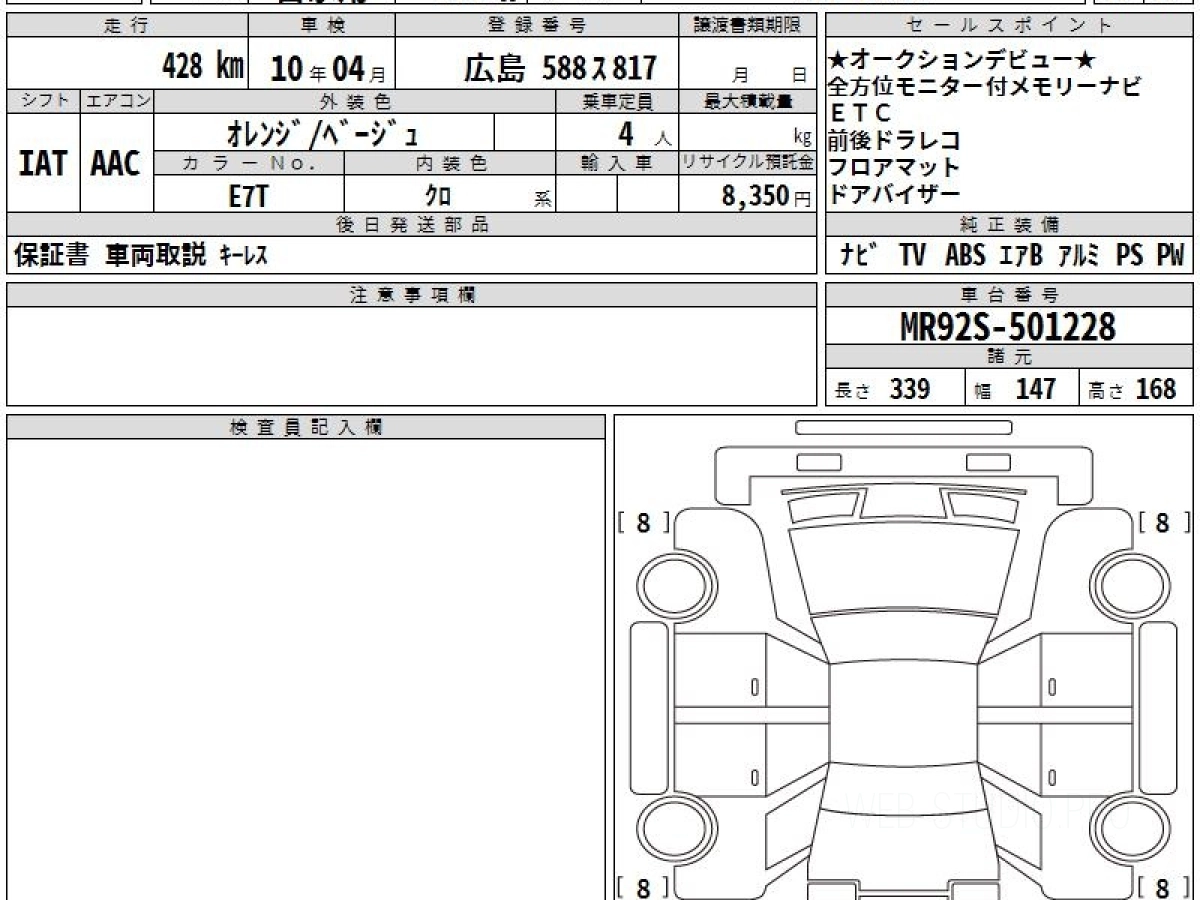1200x900 pixels.
Task: Click the "[ 8 ]" mark at upper-left wheel
Action: (643, 522)
